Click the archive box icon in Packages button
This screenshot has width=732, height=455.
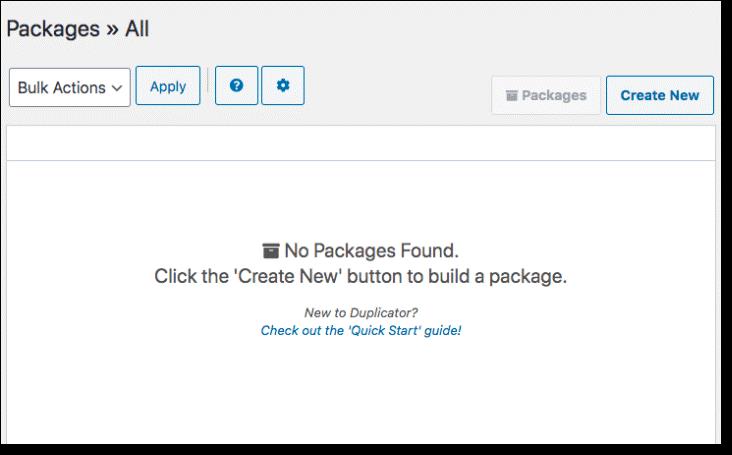point(512,96)
